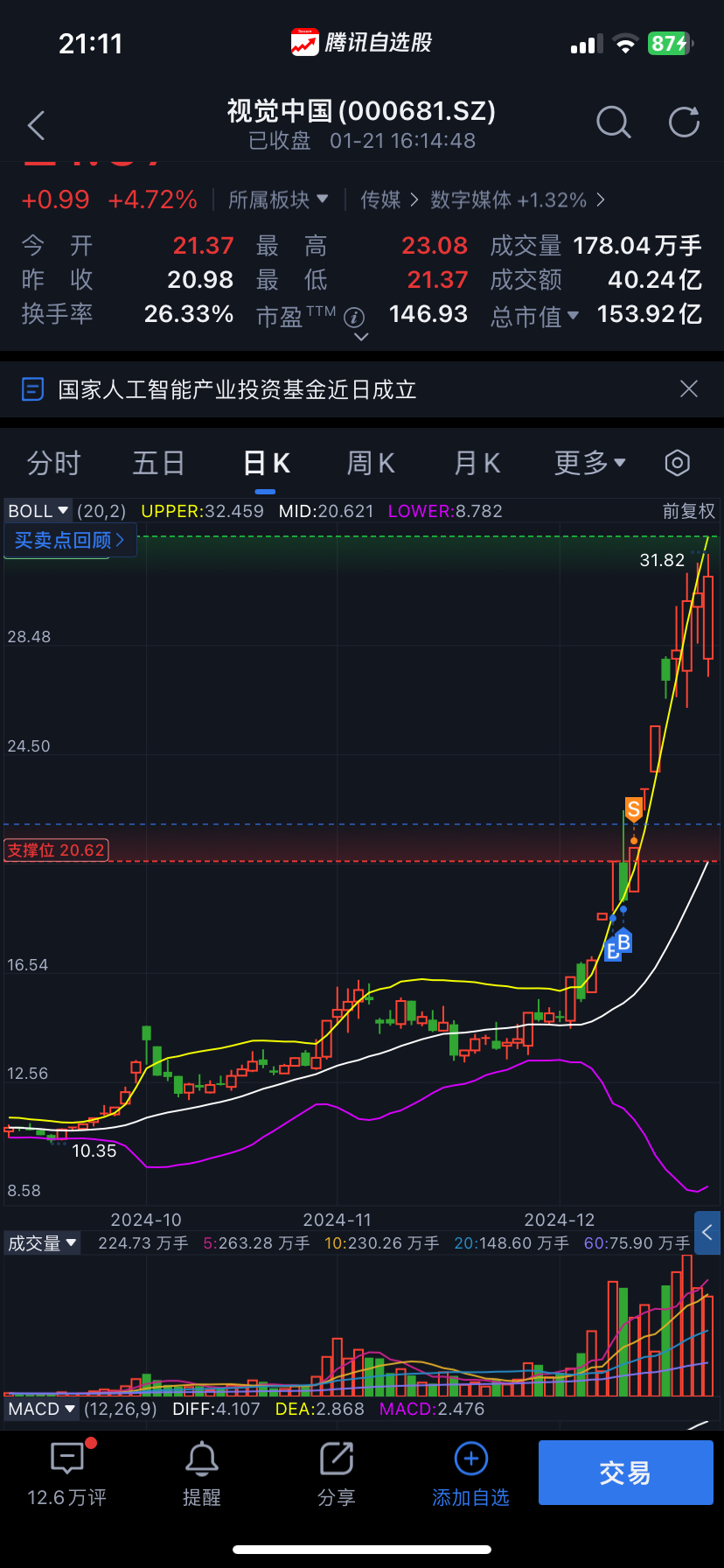
Task: Tap the +4.72% change percentage
Action: point(153,199)
